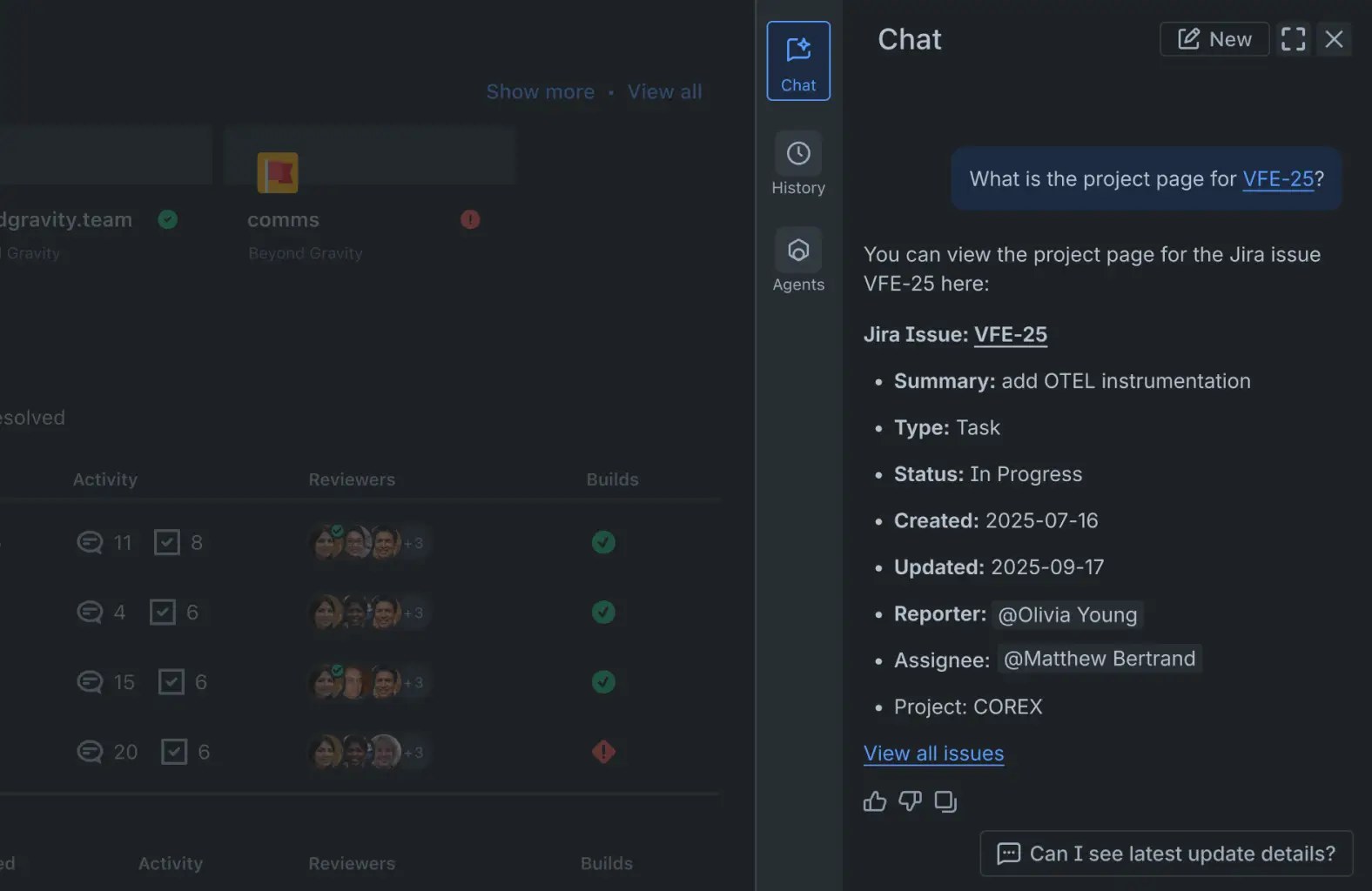Open the Jira Issue VFE-25 link
This screenshot has width=1372, height=891.
1010,335
